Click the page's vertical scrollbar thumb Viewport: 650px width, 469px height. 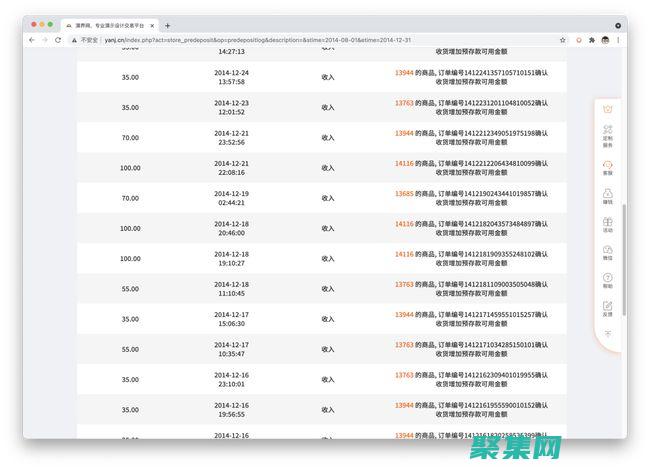coord(623,250)
